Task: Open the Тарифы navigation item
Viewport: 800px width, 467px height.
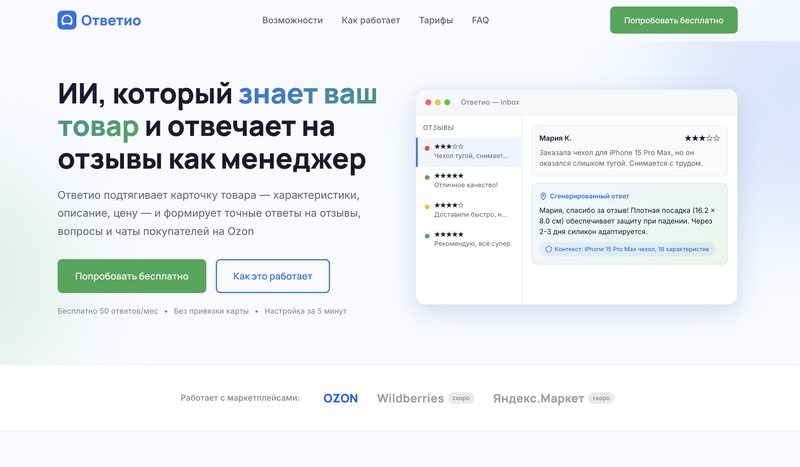Action: click(436, 20)
